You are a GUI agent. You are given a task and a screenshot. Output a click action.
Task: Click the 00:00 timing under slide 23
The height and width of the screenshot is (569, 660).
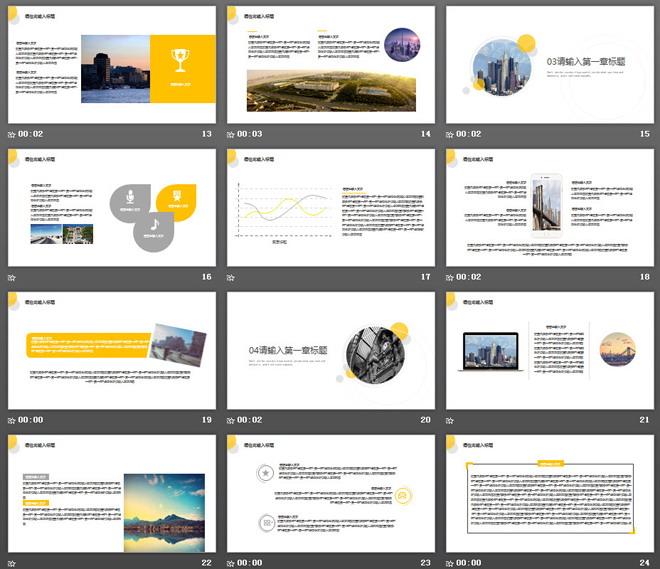[x=250, y=563]
